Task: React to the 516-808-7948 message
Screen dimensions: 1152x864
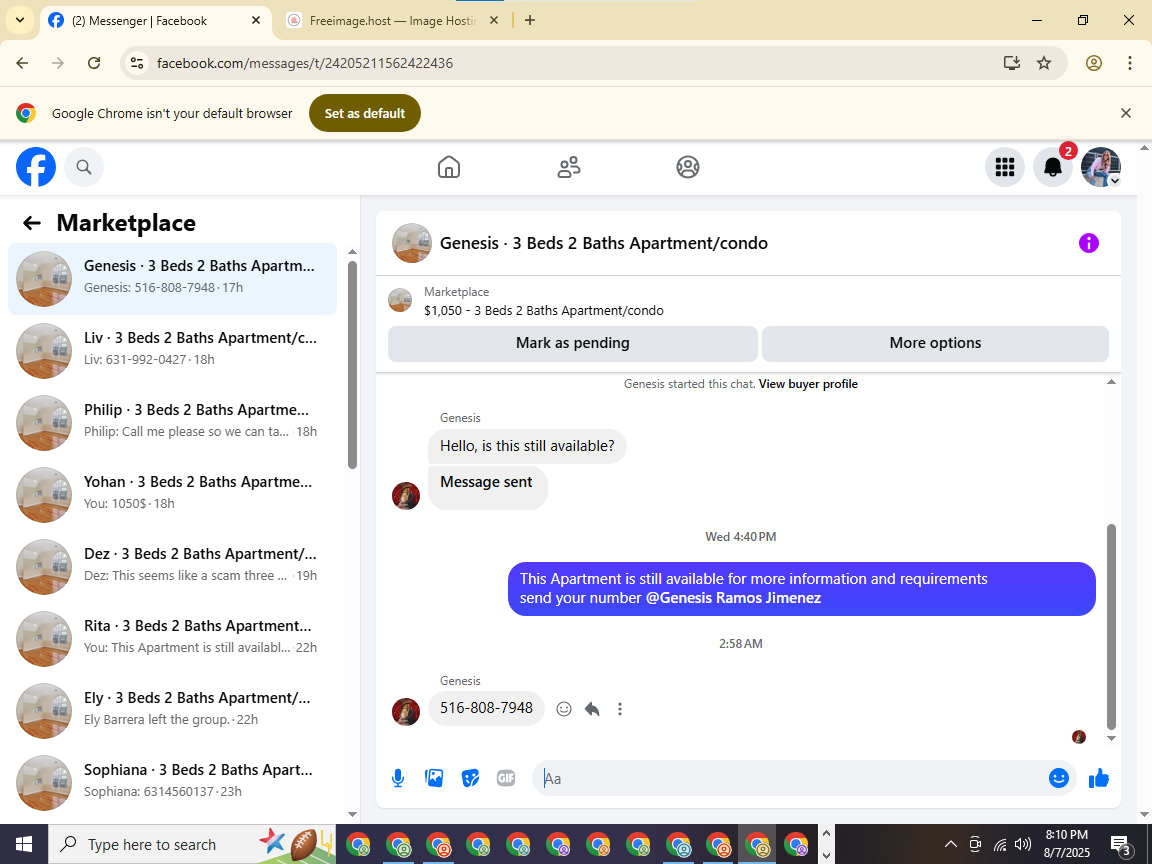Action: (564, 709)
